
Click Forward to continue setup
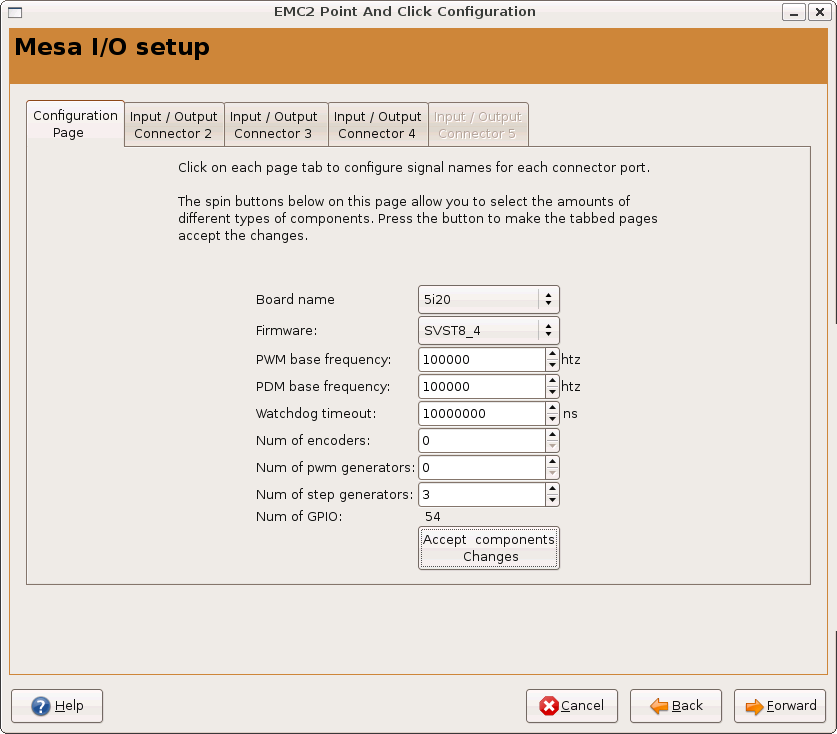781,706
